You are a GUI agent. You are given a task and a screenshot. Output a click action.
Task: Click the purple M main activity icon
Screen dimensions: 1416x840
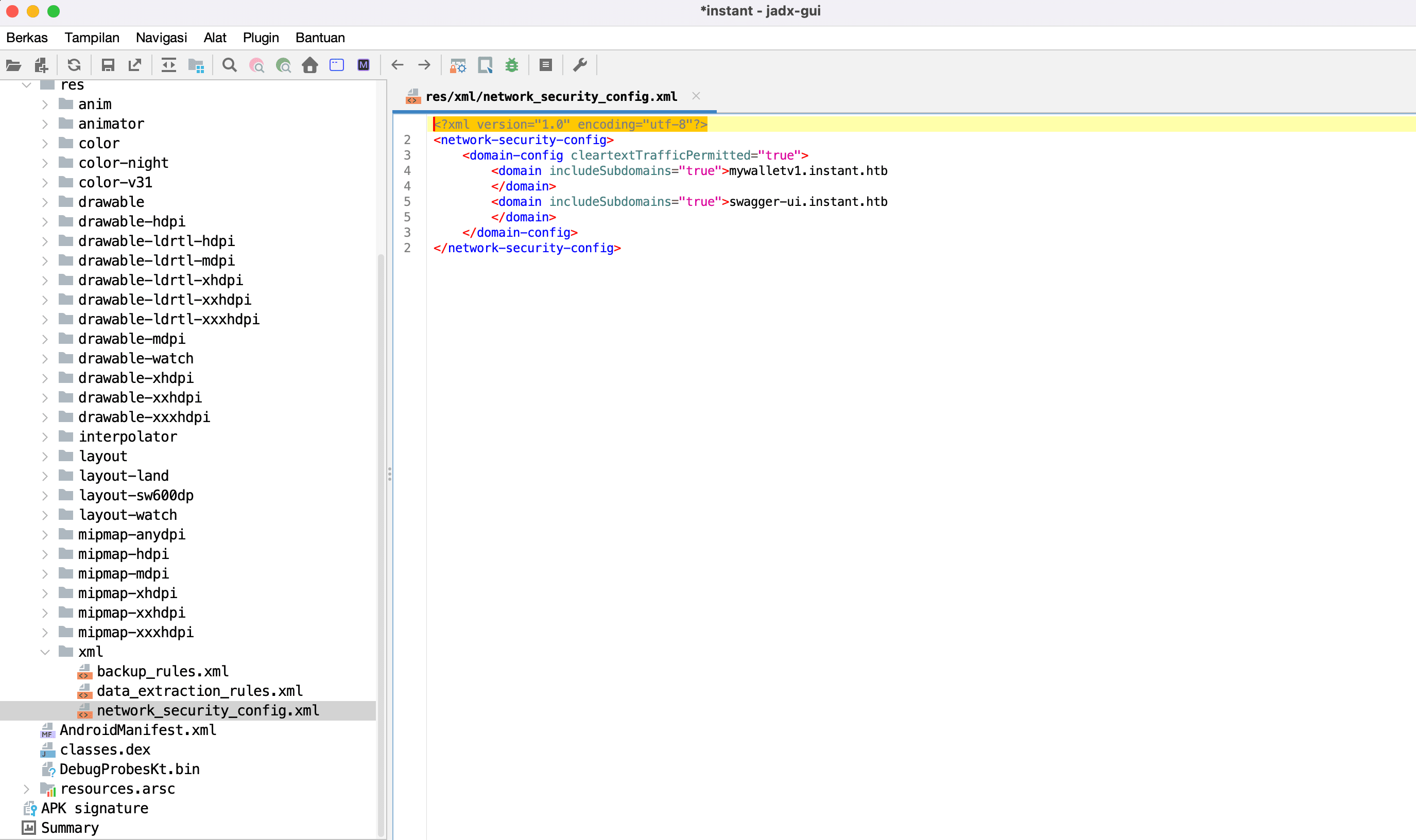coord(364,65)
